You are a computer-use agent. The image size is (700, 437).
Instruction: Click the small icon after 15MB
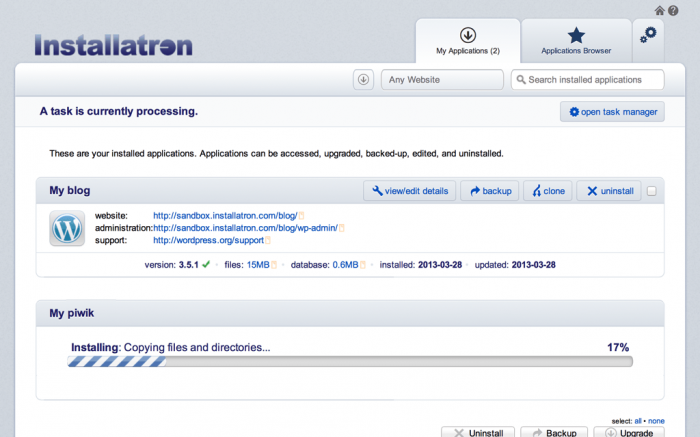[274, 265]
